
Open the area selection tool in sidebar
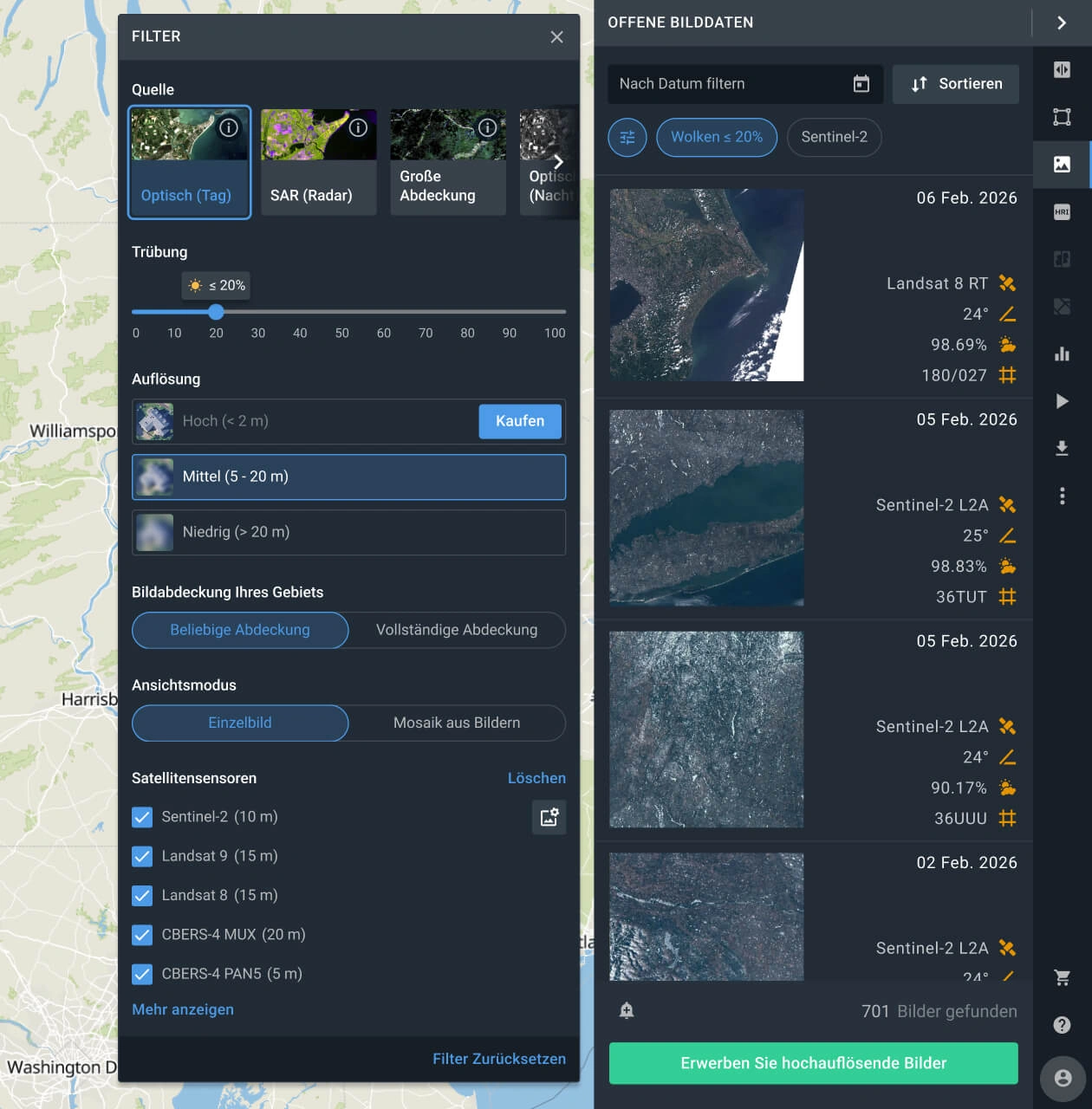tap(1063, 116)
